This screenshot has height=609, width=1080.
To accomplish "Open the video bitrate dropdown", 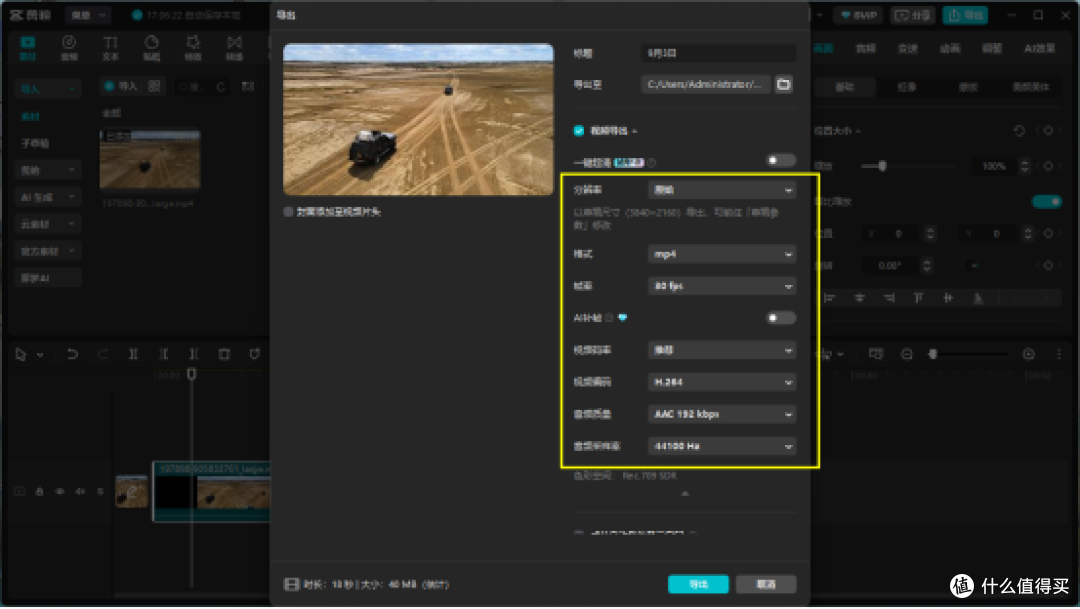I will click(x=722, y=350).
